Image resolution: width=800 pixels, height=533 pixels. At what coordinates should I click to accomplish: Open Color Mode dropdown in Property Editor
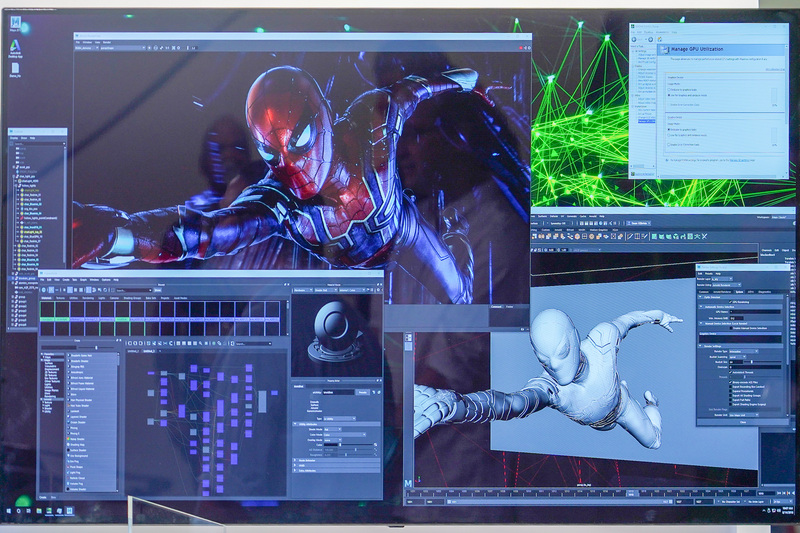345,435
